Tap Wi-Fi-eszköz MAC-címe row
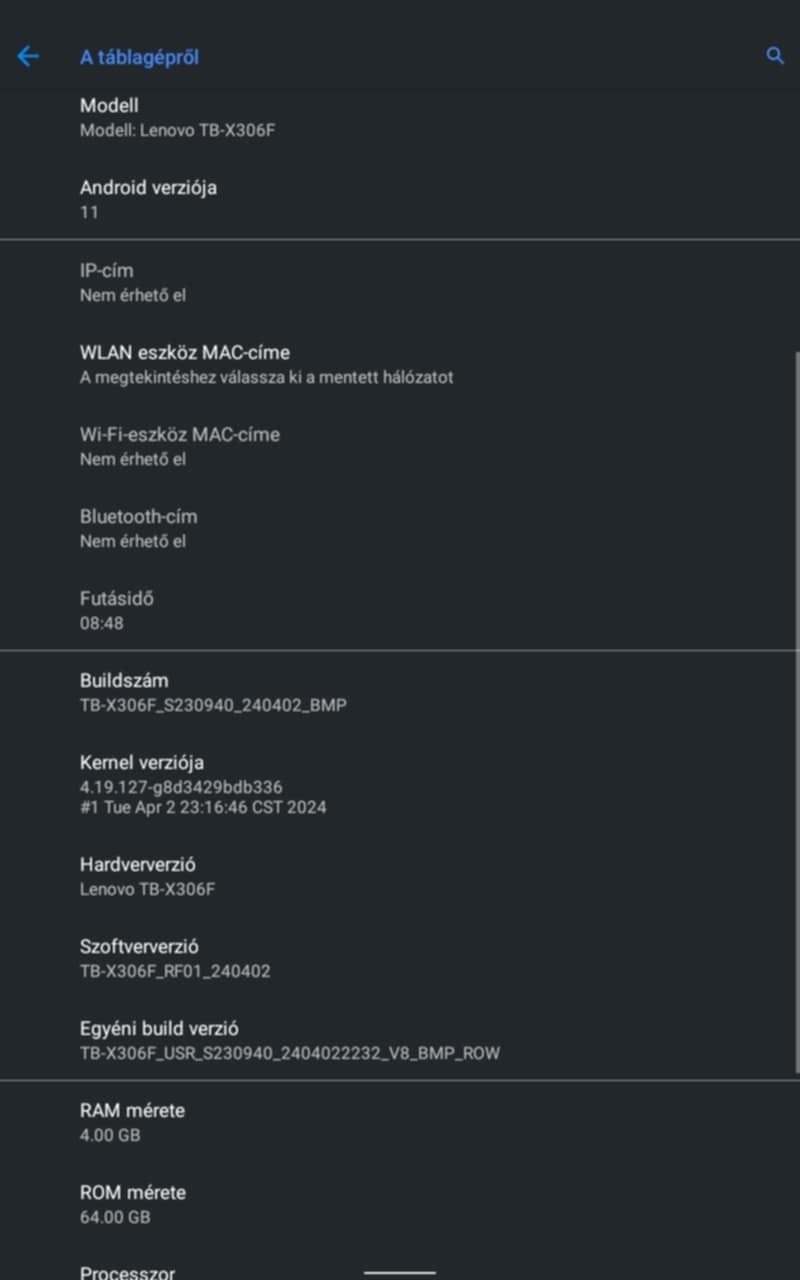The image size is (800, 1280). 180,446
